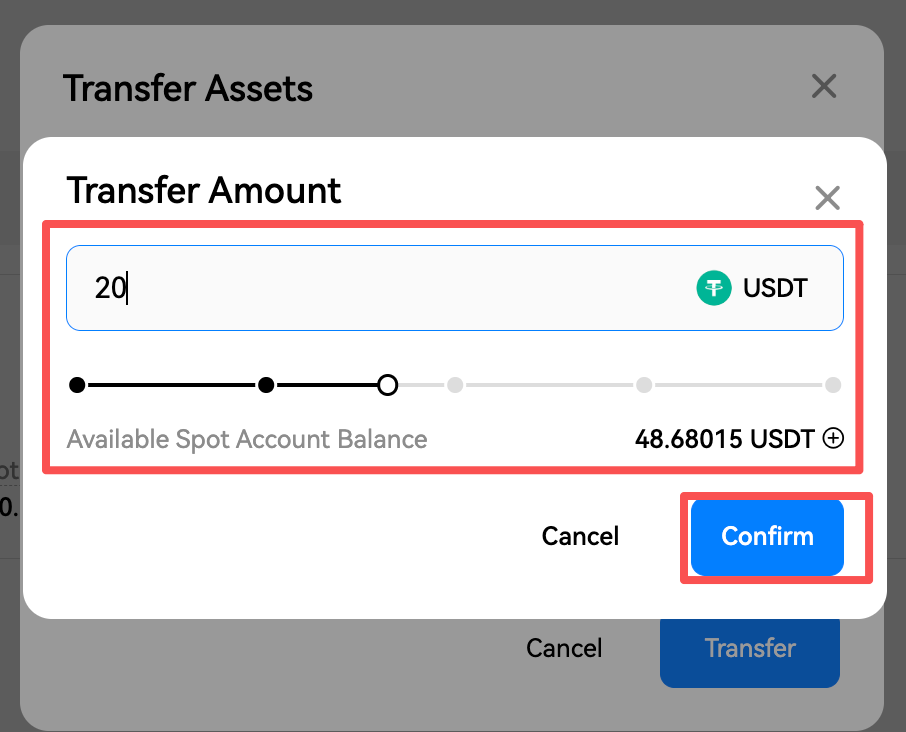
Task: Focus the transfer amount input field
Action: coord(380,288)
